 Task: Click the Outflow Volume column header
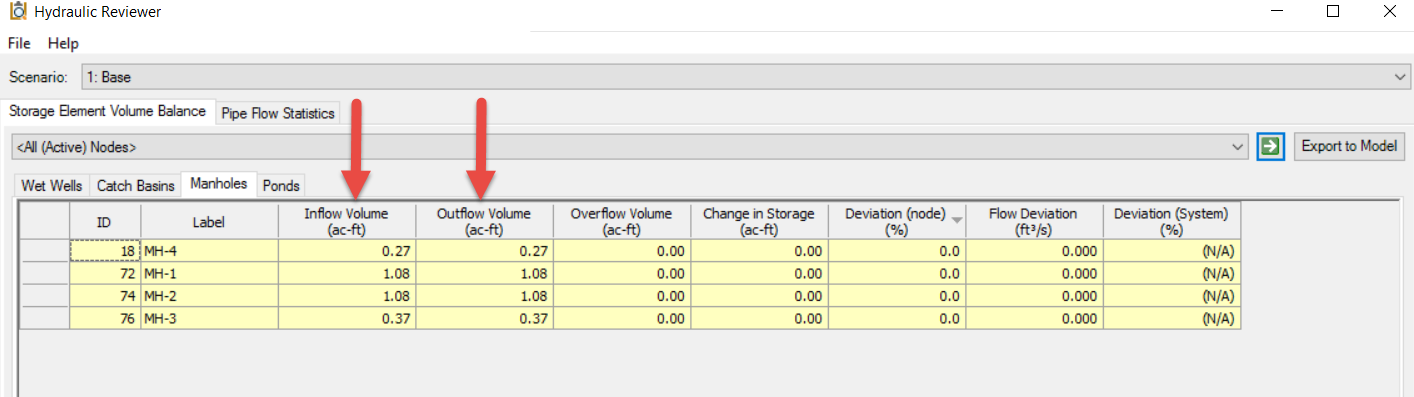click(484, 221)
